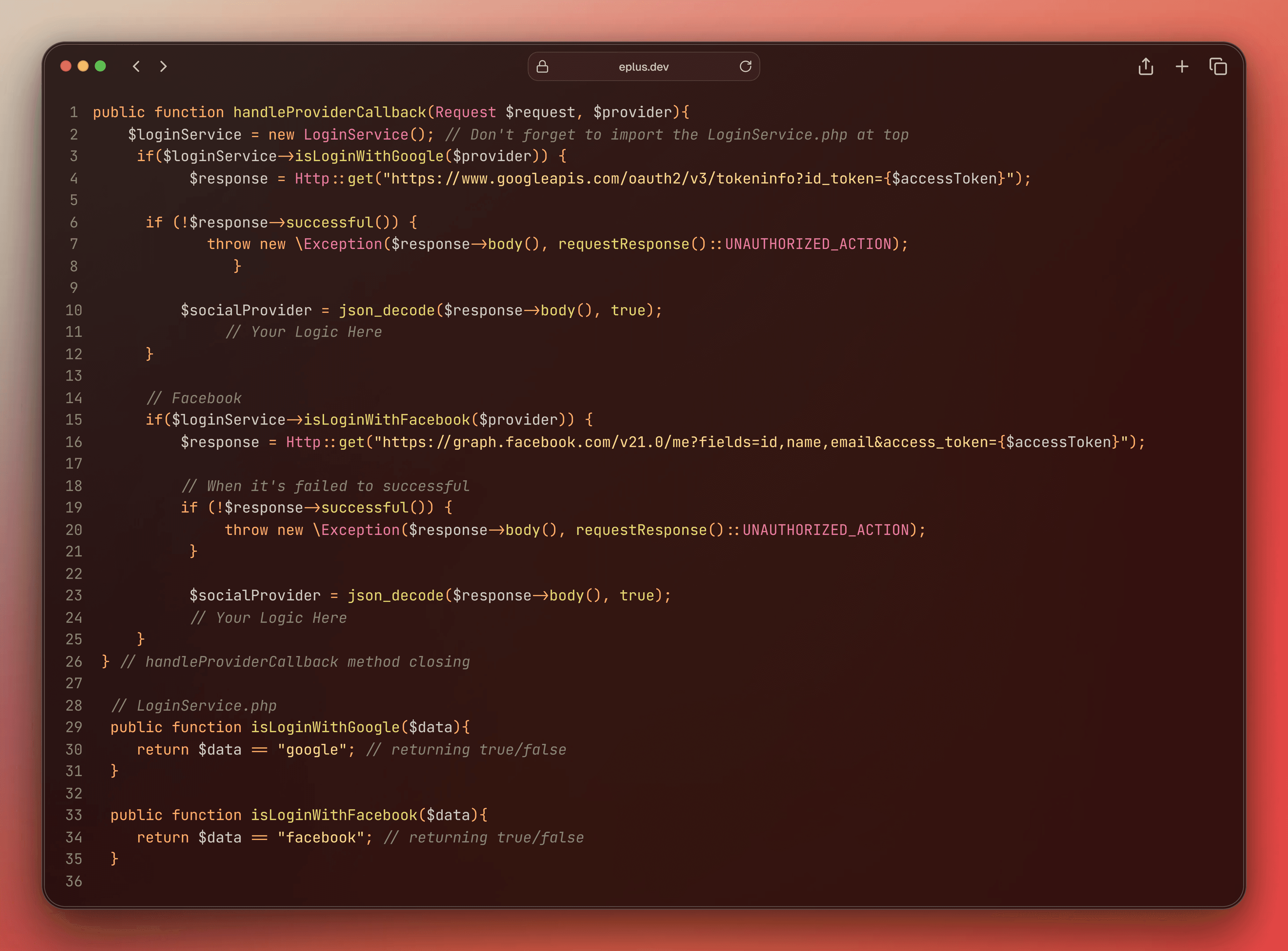Add a new tab with plus icon

tap(1182, 67)
